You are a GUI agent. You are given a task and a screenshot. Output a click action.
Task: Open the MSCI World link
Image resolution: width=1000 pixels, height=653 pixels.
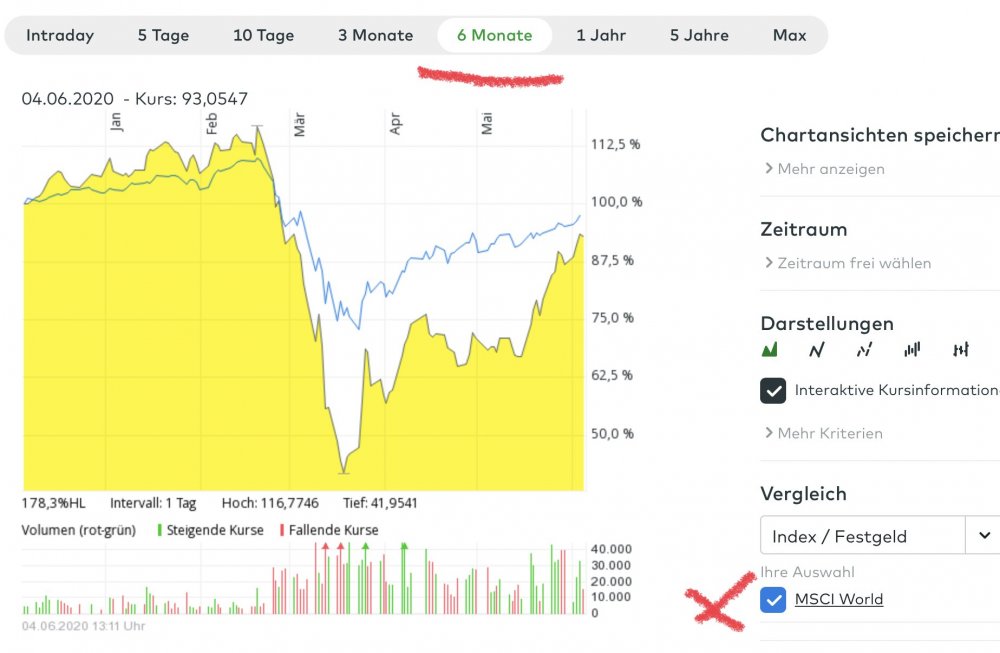838,600
